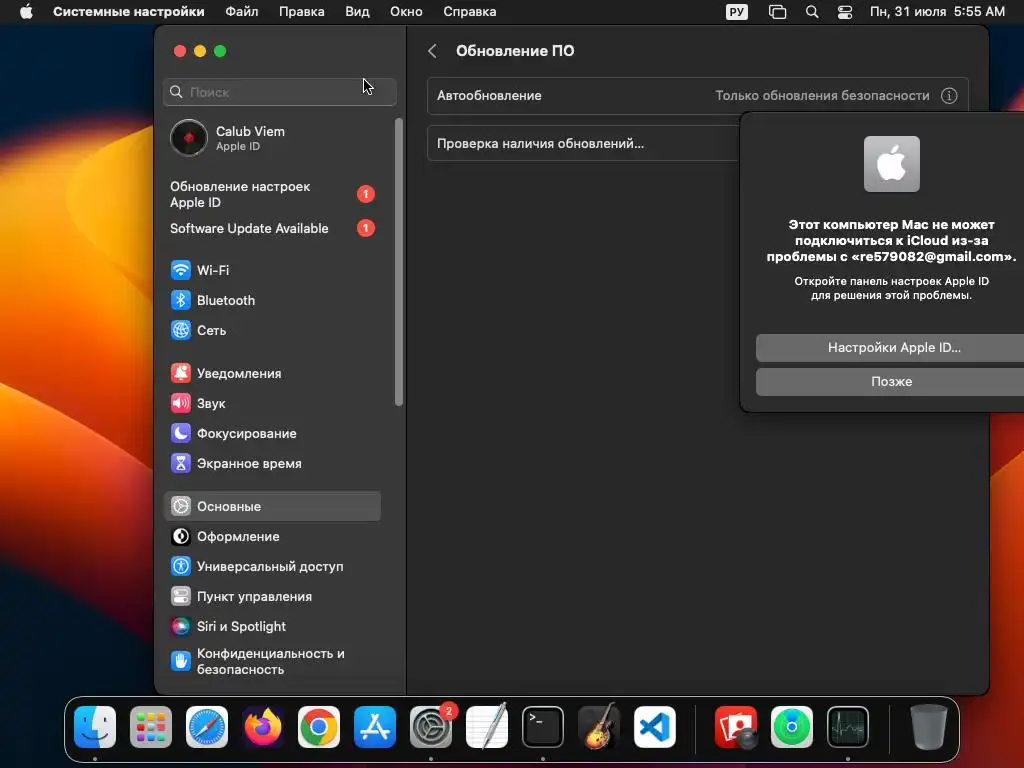Open Siri и Spotlight settings

[272, 626]
